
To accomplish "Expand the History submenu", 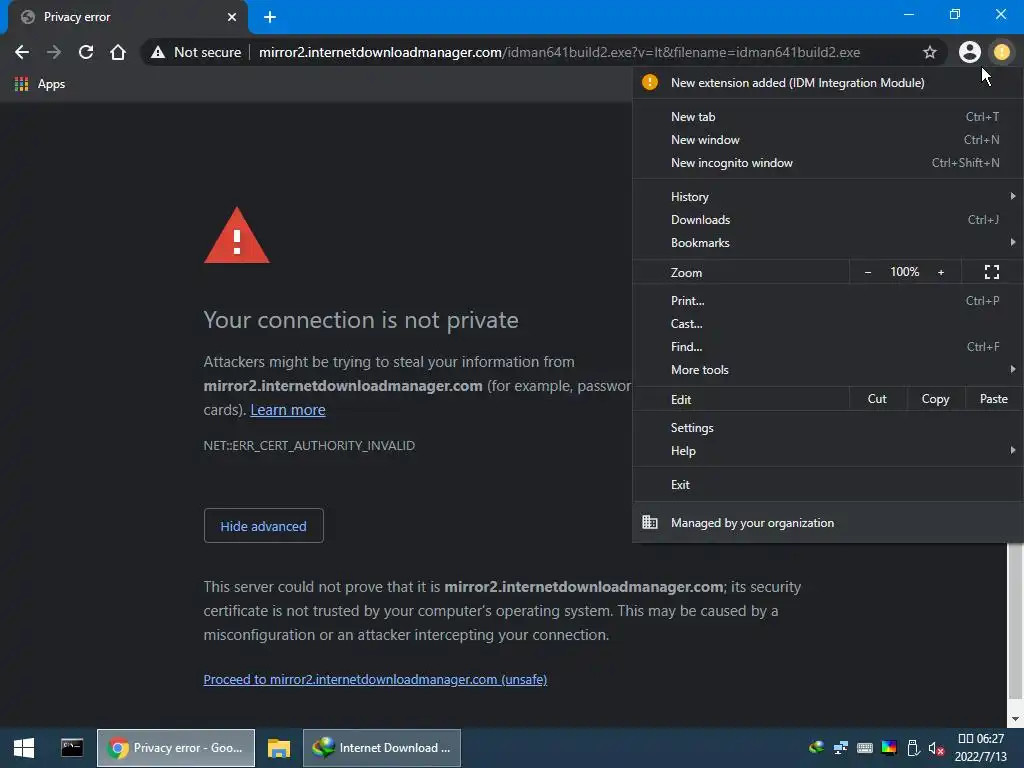I will [828, 197].
